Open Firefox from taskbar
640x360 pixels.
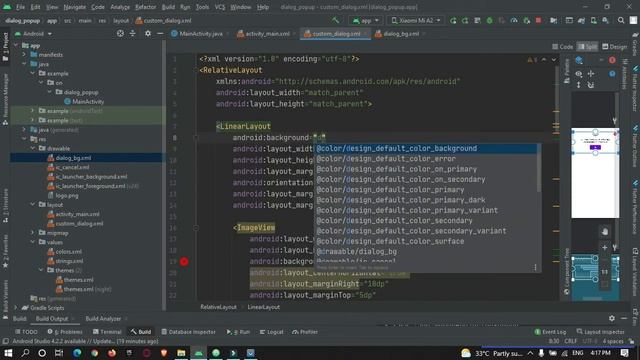(x=111, y=353)
